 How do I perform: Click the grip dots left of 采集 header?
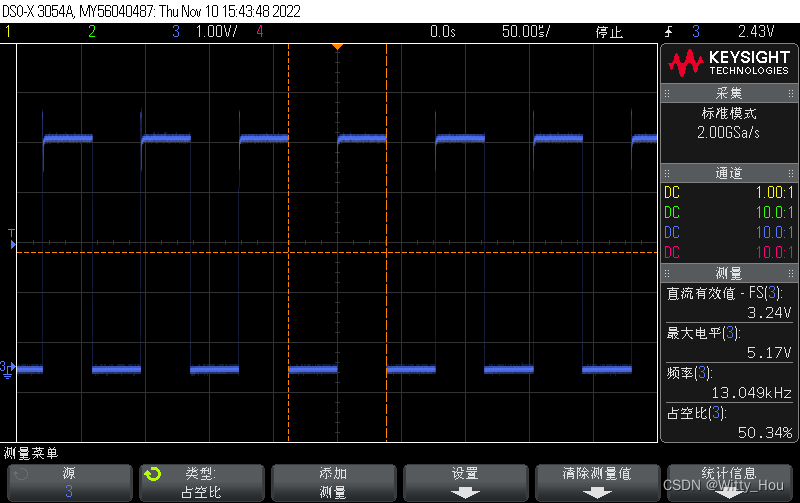(x=667, y=93)
